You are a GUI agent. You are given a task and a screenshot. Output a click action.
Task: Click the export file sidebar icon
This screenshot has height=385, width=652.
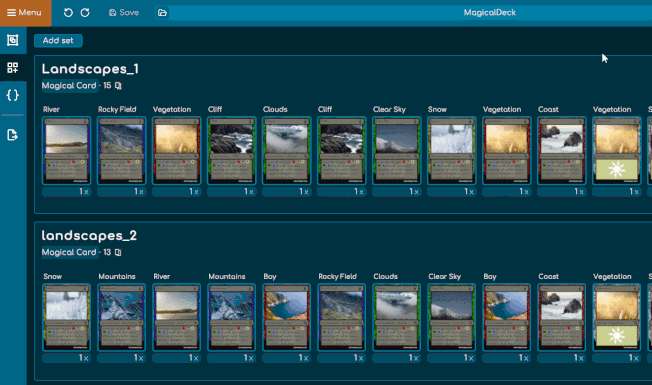[12, 135]
